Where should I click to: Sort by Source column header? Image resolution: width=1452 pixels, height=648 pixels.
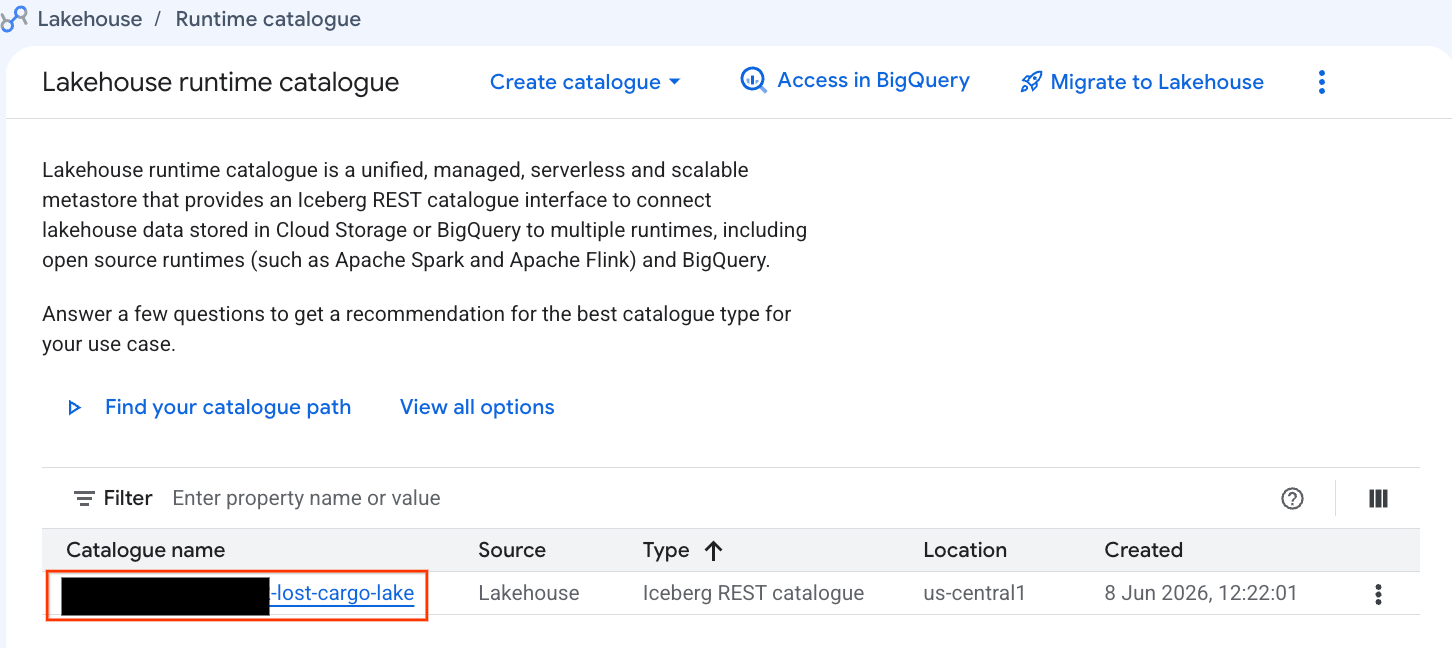512,550
